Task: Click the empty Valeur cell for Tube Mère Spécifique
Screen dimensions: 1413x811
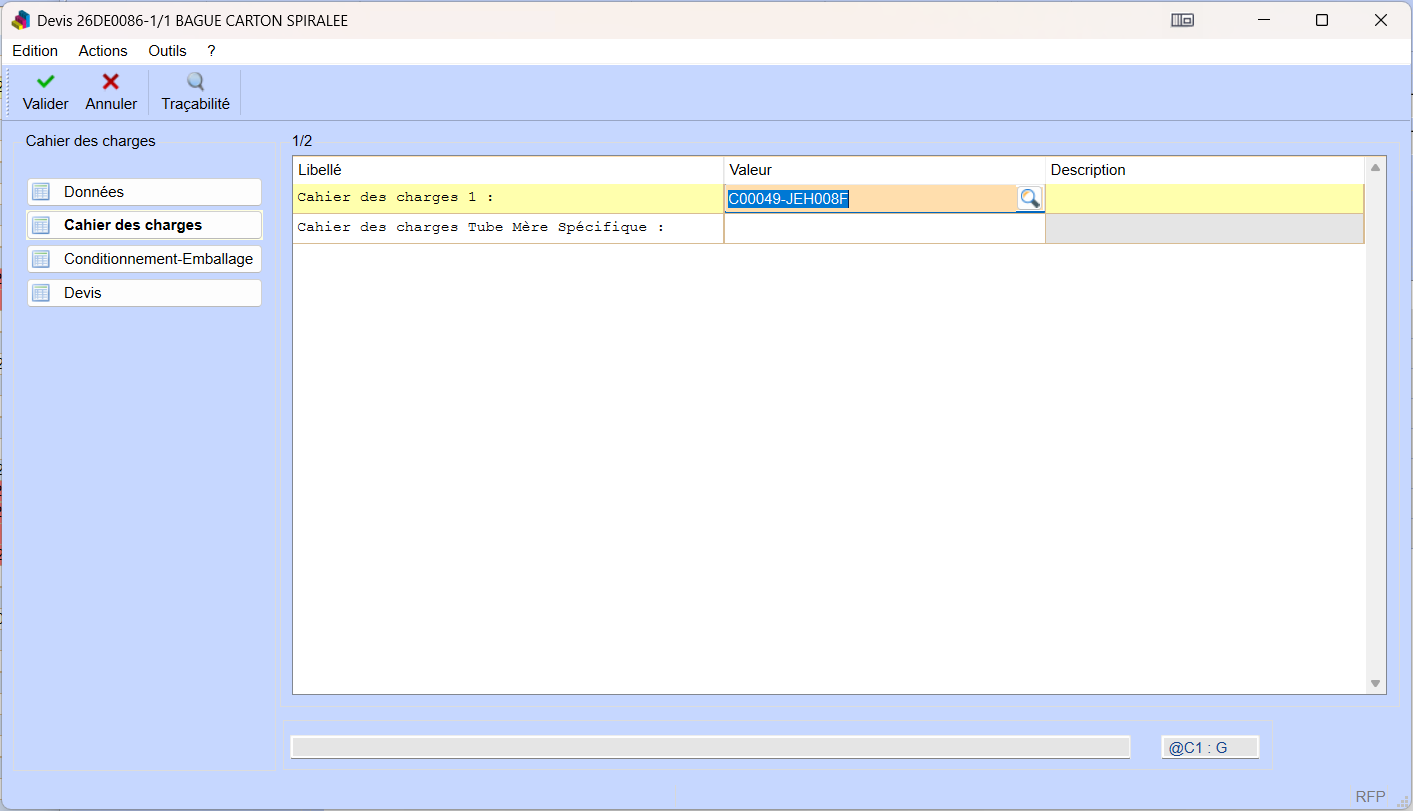Action: pos(884,228)
